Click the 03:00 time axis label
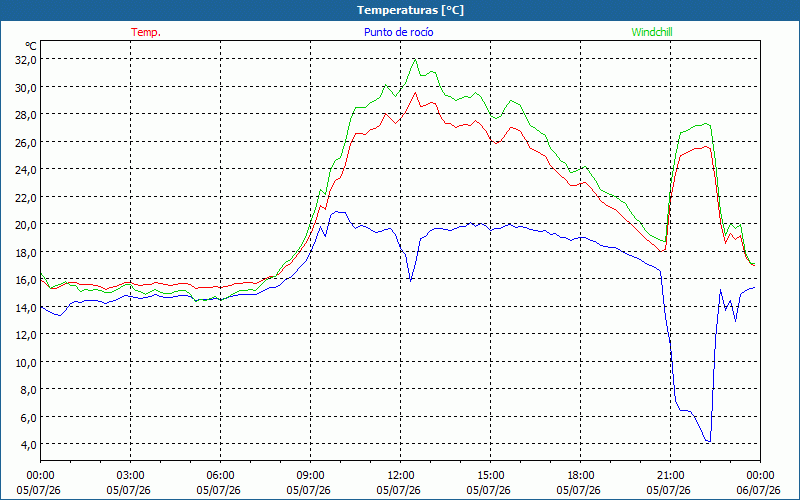The height and width of the screenshot is (500, 800). 131,476
